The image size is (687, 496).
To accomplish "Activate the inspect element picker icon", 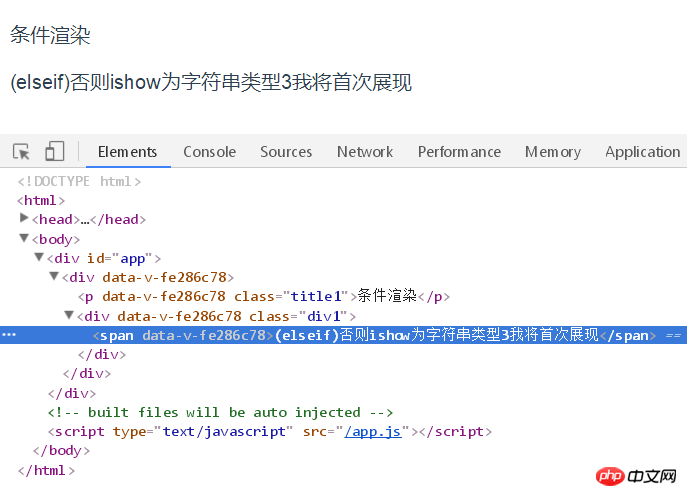I will tap(21, 152).
